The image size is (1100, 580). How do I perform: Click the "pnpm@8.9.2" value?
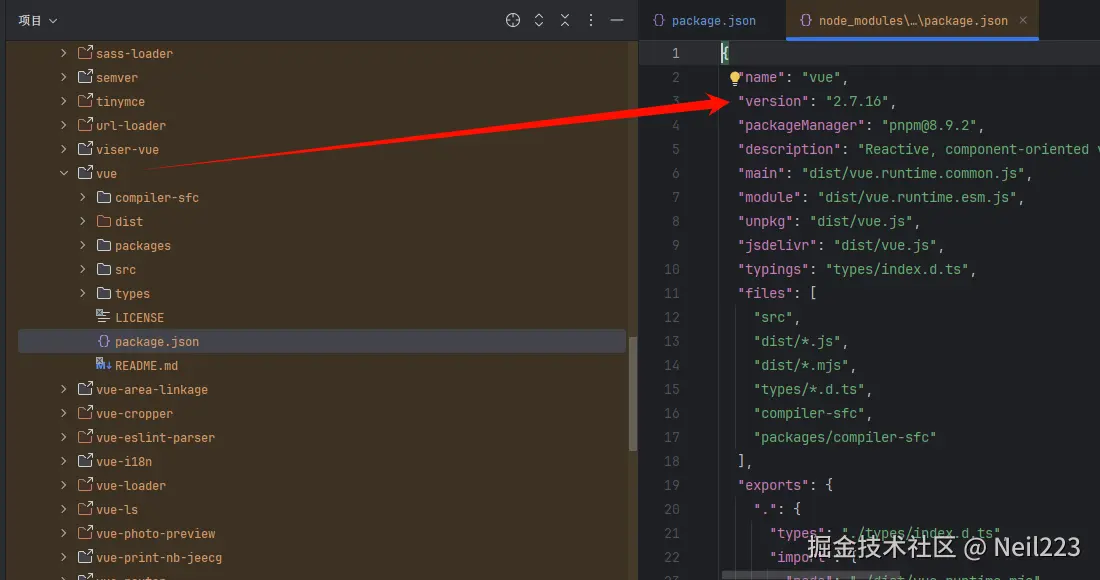(x=929, y=126)
